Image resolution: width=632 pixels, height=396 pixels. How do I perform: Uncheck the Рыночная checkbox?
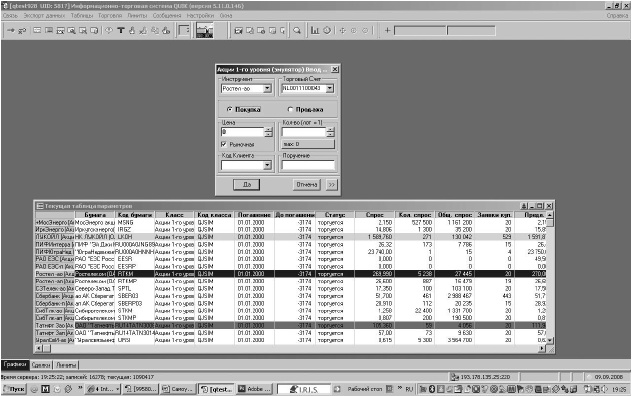pos(224,144)
